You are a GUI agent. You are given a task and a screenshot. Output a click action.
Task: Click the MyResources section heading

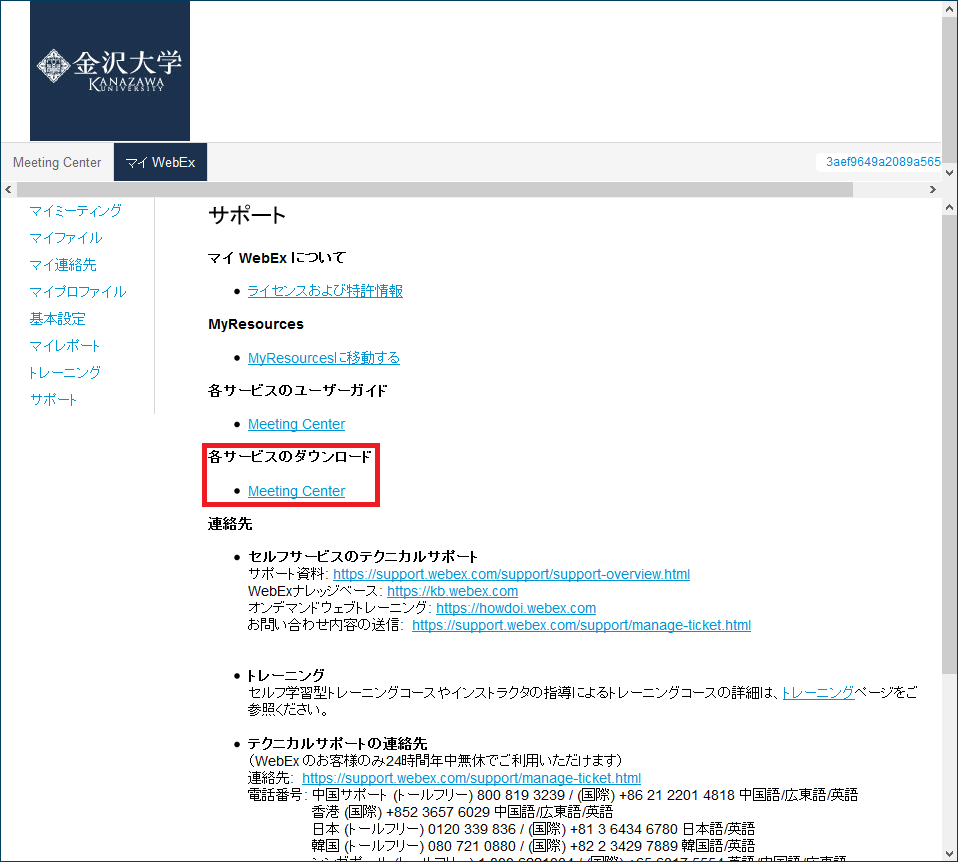256,324
